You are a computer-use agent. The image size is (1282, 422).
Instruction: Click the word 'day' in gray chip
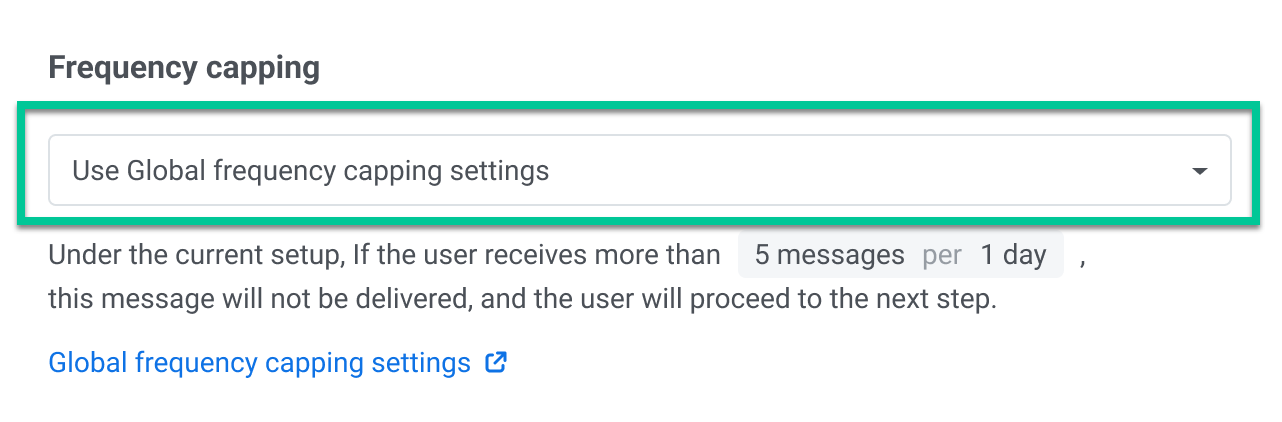point(1024,256)
